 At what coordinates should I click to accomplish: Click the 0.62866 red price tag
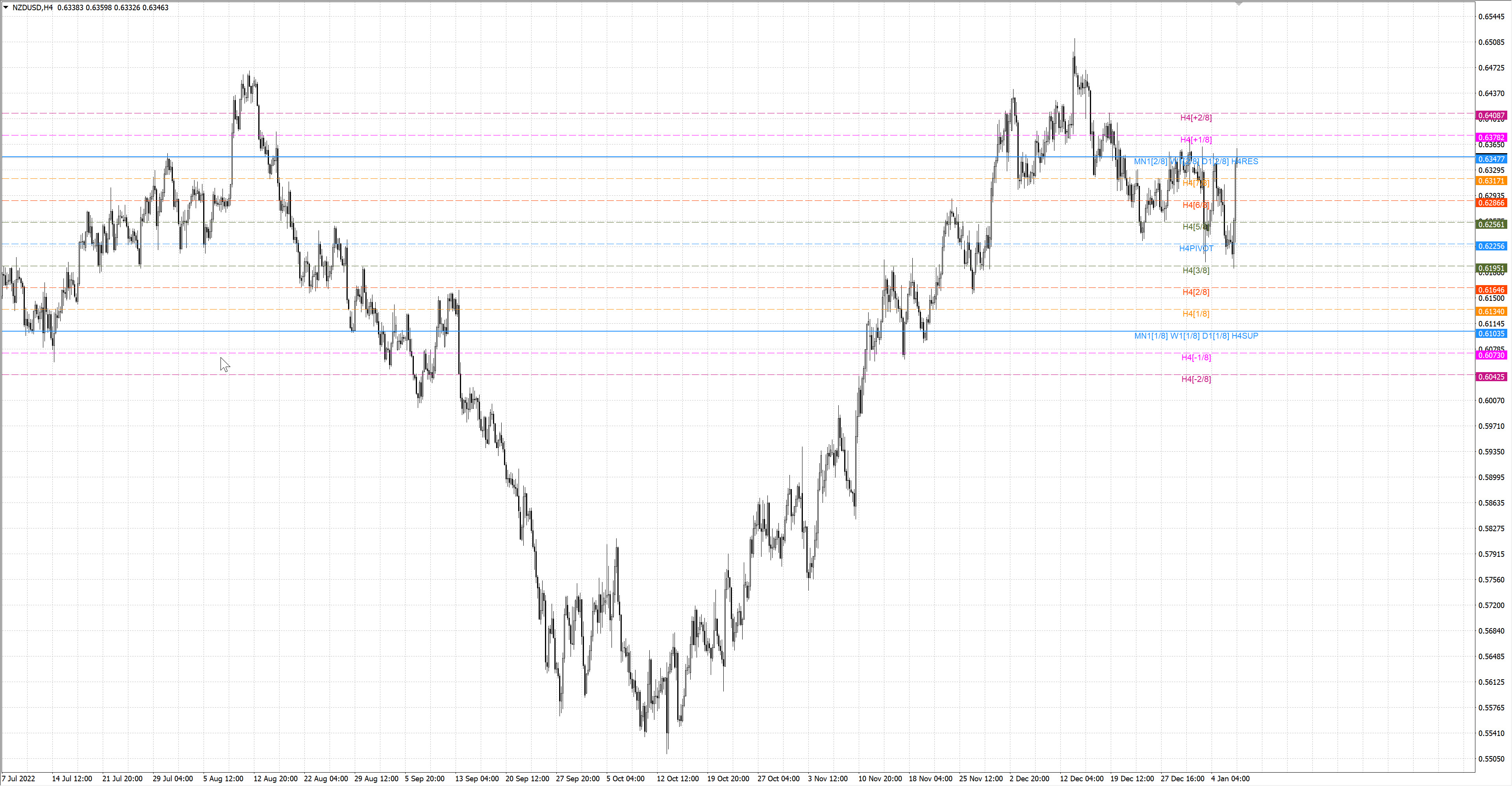1491,203
